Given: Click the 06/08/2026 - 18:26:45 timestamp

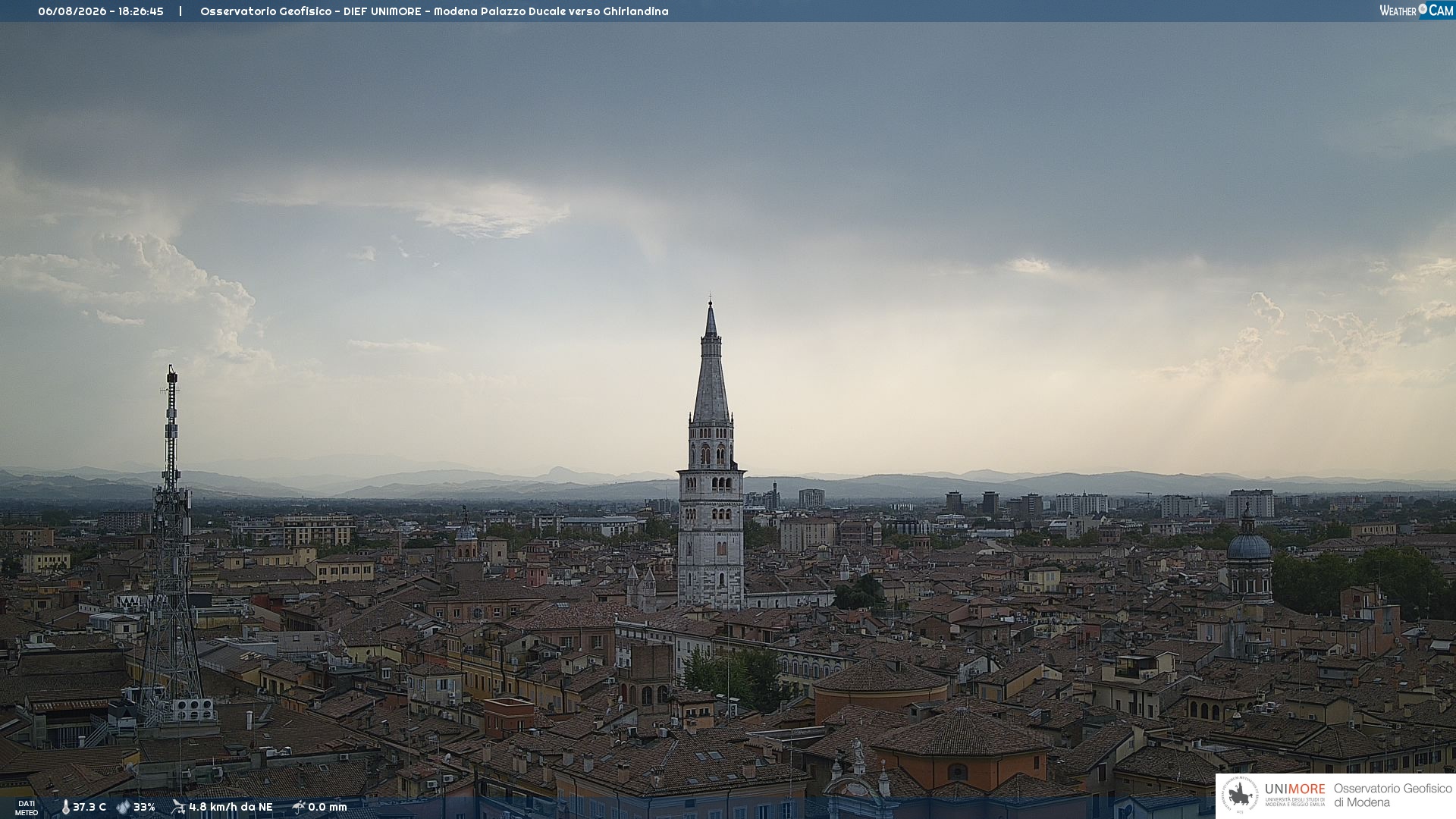Looking at the screenshot, I should 101,11.
